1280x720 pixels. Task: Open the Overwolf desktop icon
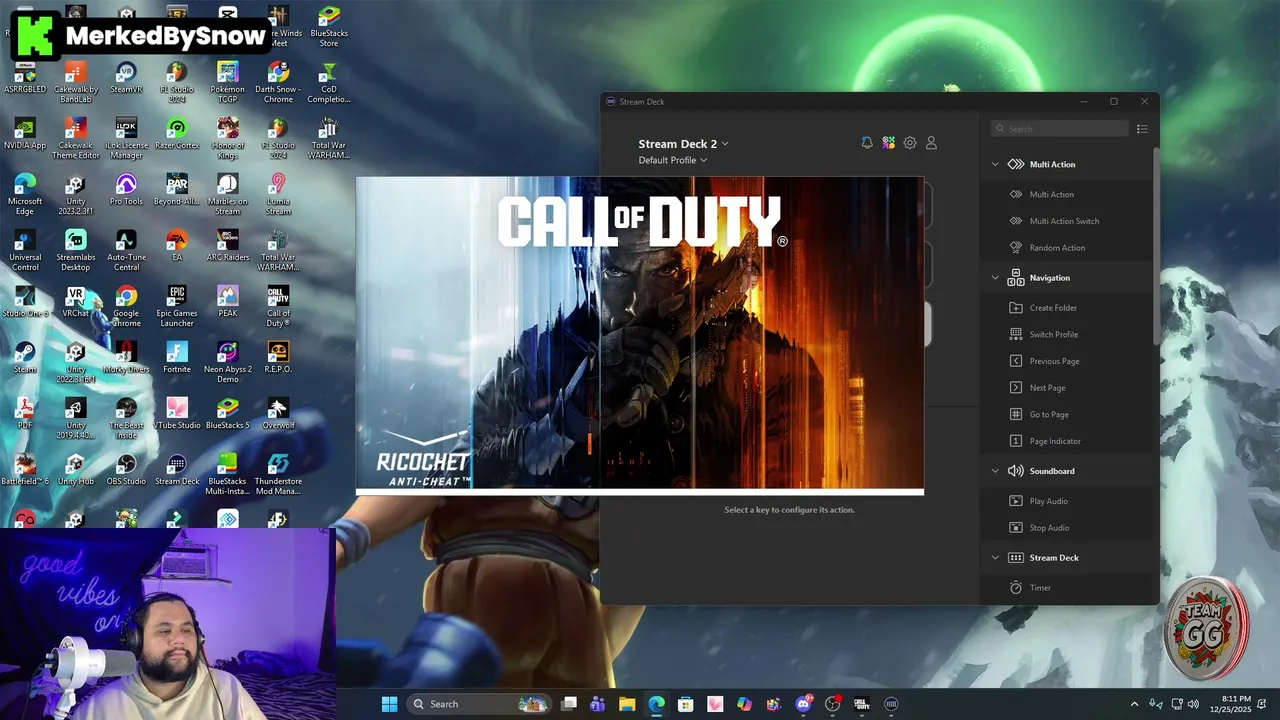(278, 414)
